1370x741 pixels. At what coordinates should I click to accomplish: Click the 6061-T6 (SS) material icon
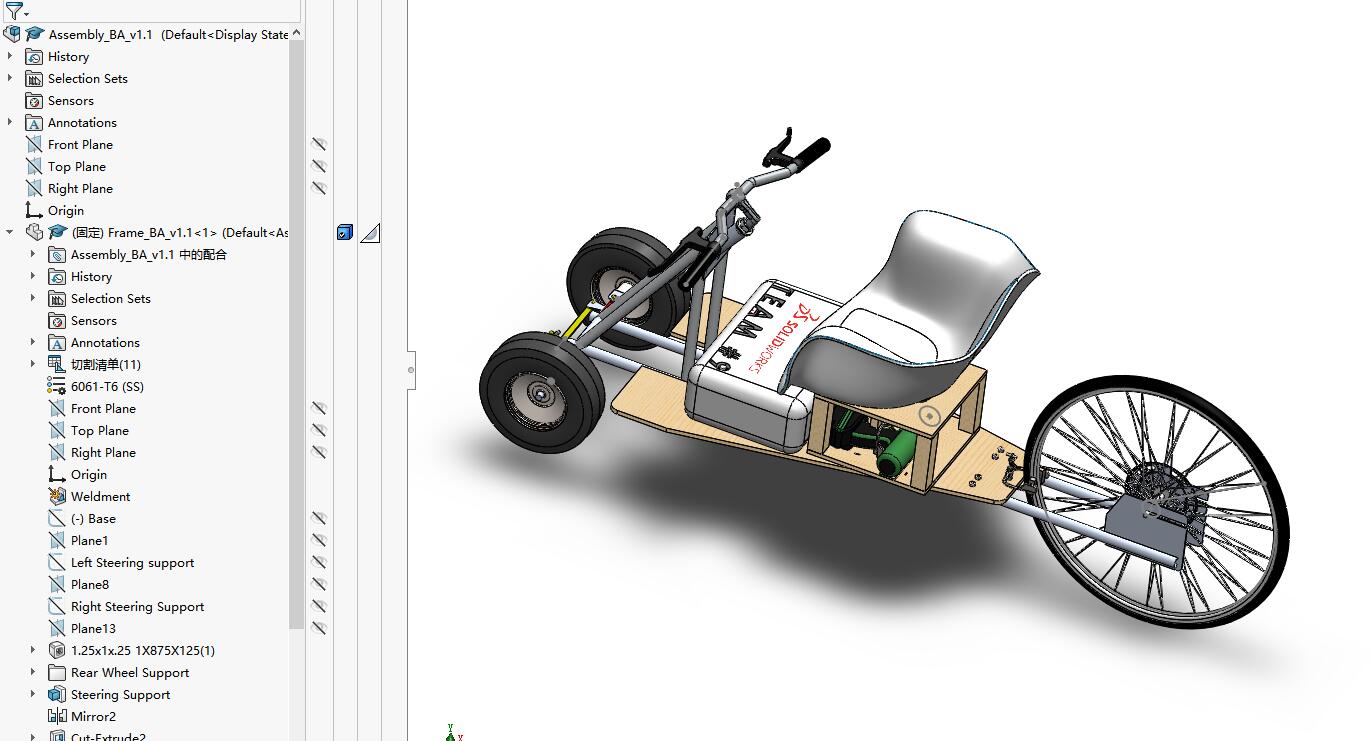point(57,386)
